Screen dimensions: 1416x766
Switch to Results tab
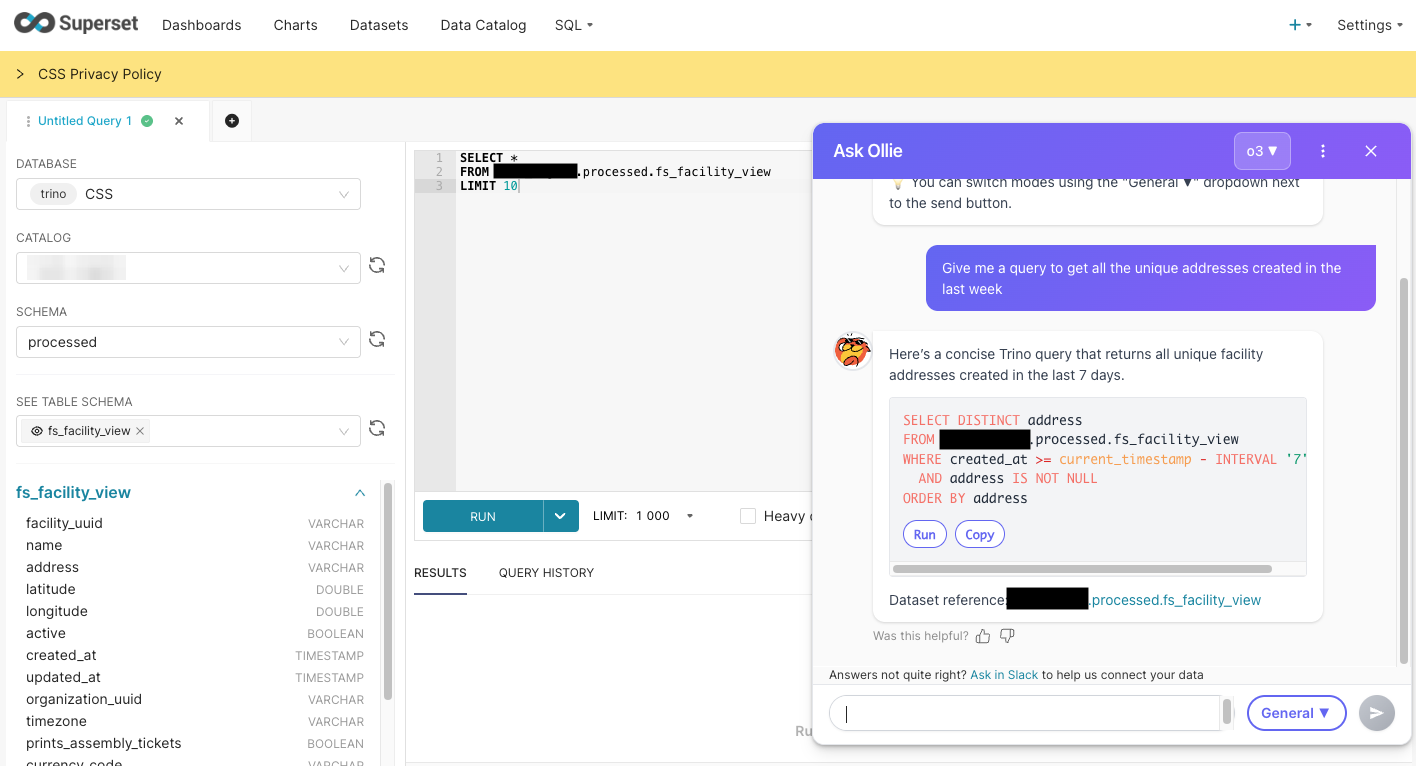440,573
